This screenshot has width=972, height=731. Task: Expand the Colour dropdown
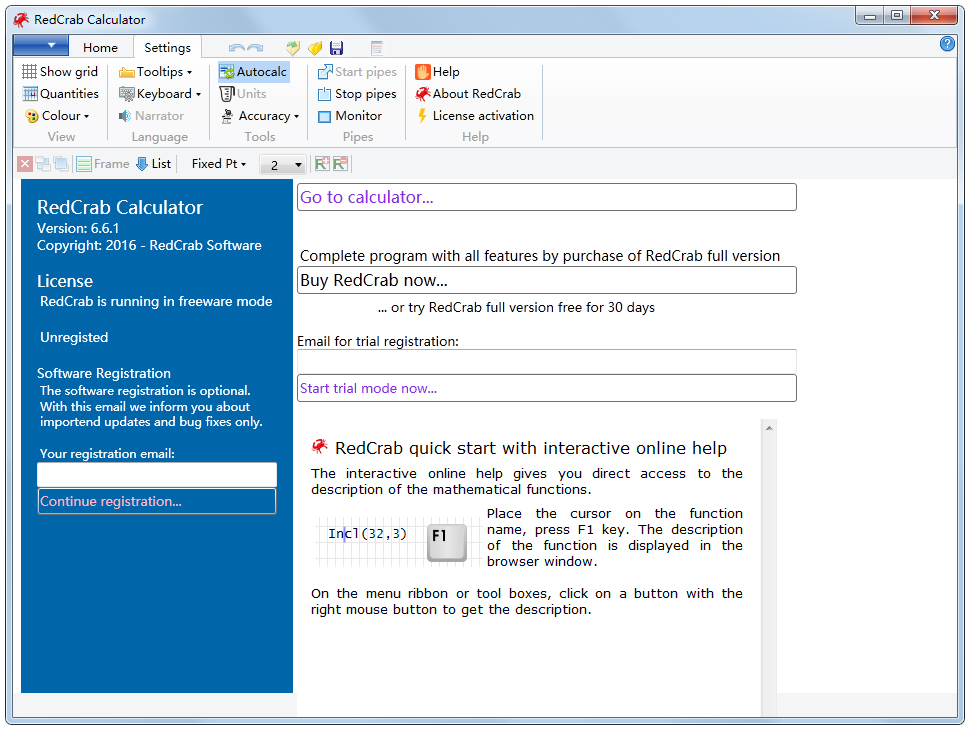click(57, 116)
